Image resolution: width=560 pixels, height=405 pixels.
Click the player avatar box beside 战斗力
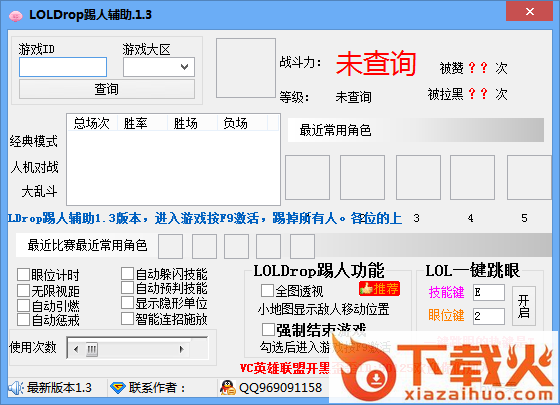click(246, 68)
